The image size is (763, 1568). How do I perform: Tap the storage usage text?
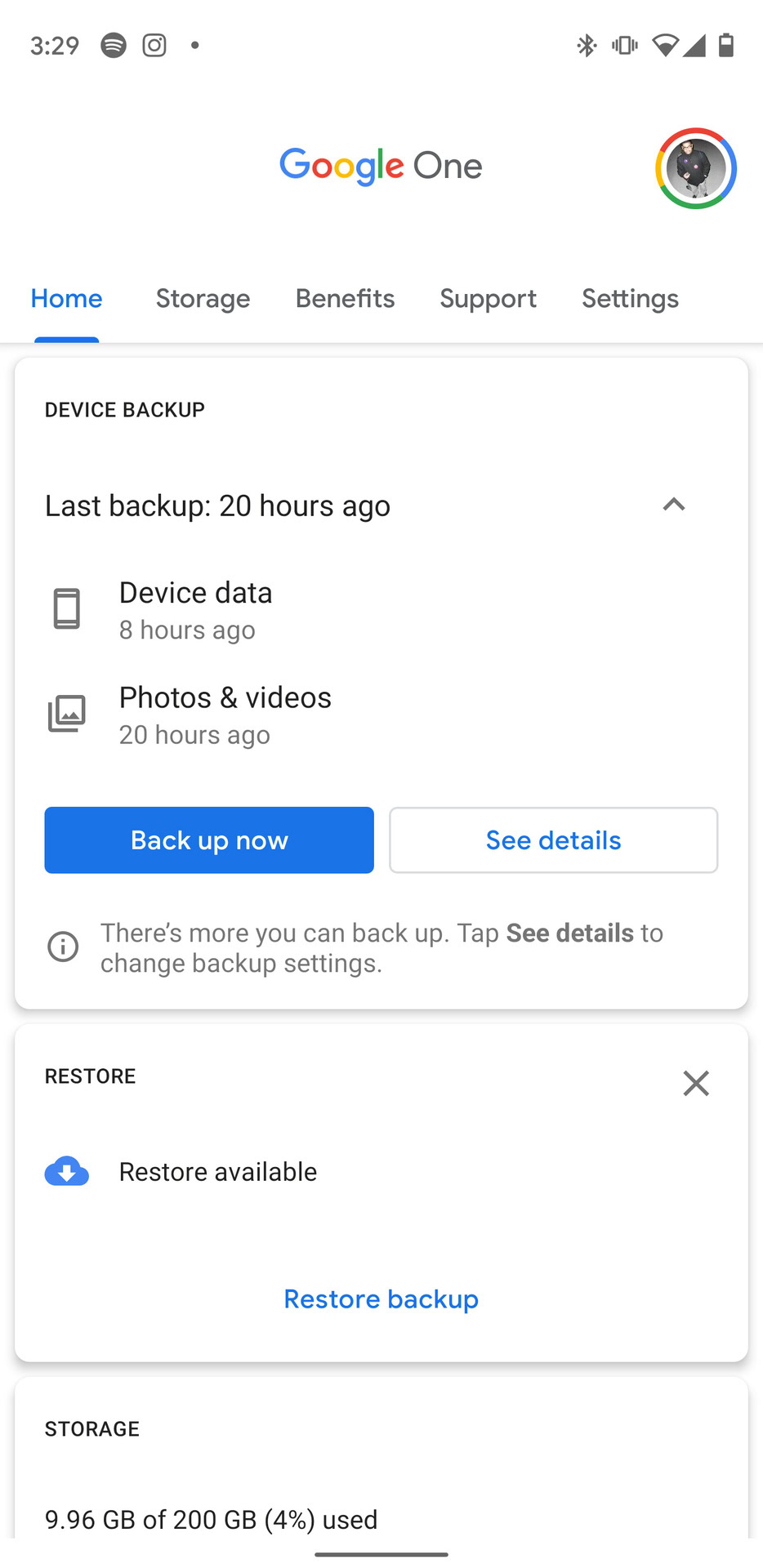point(212,1520)
